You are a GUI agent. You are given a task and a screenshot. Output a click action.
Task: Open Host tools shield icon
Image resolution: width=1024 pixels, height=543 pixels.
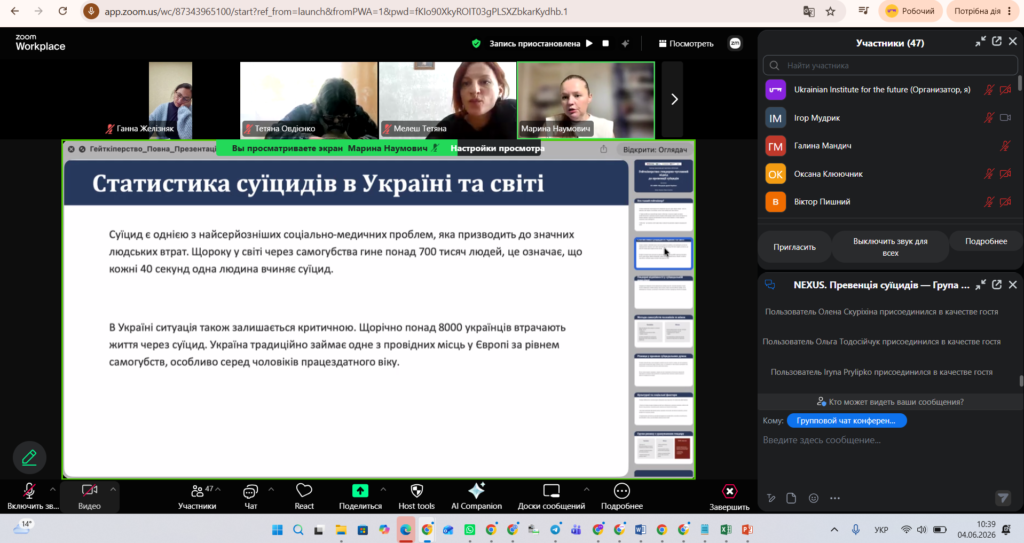[x=417, y=491]
